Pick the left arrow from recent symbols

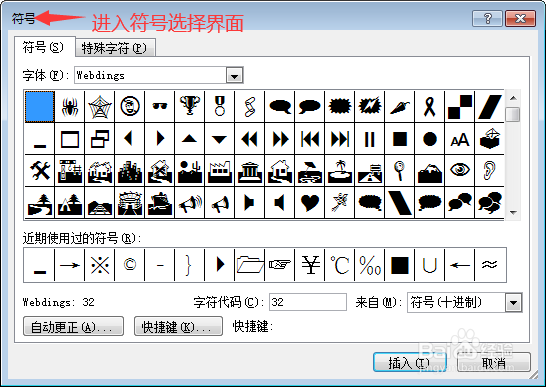pos(459,265)
